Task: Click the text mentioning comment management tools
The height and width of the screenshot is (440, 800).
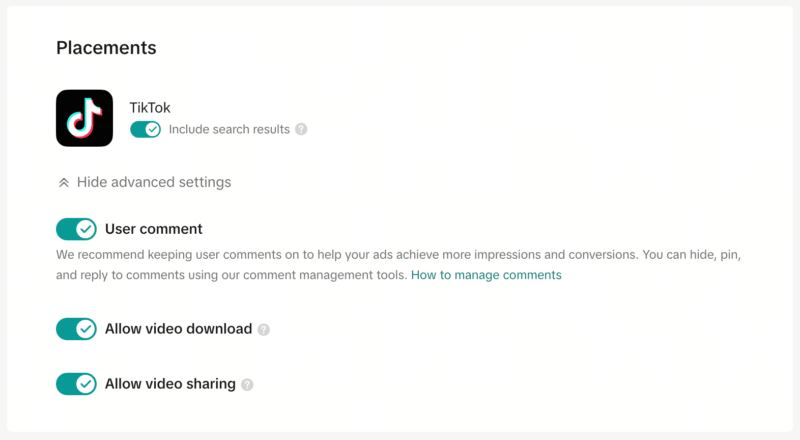Action: tap(232, 275)
